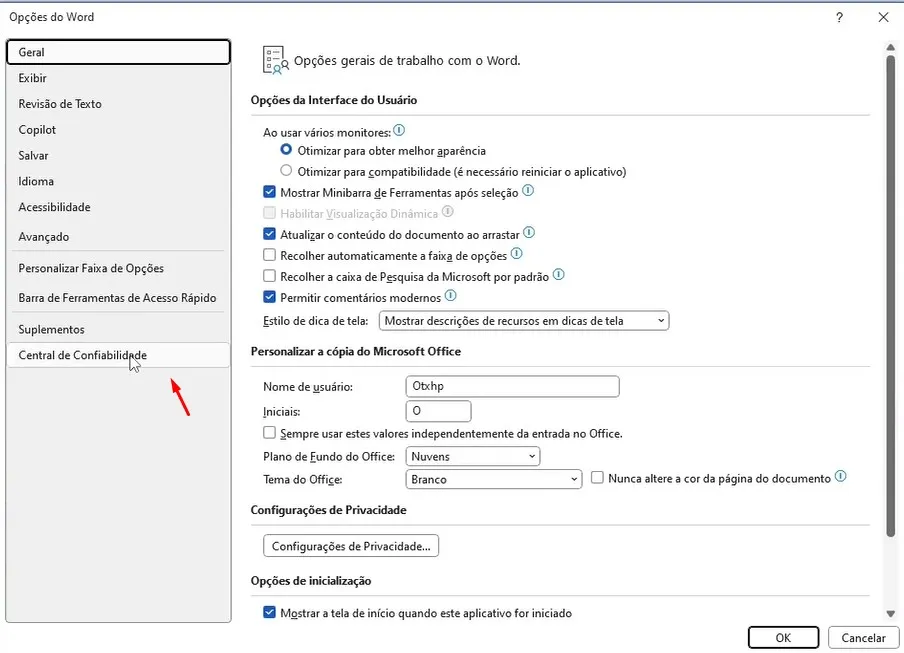The height and width of the screenshot is (653, 904).
Task: Open the Exibir category
Action: coord(118,78)
